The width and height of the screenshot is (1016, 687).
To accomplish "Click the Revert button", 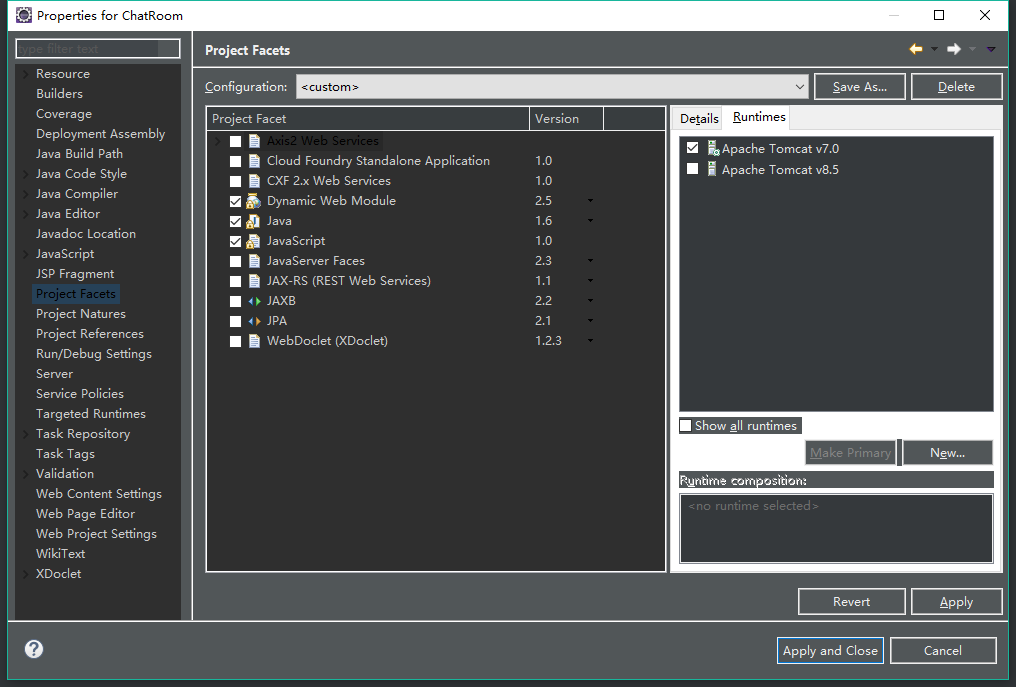I will tap(851, 601).
